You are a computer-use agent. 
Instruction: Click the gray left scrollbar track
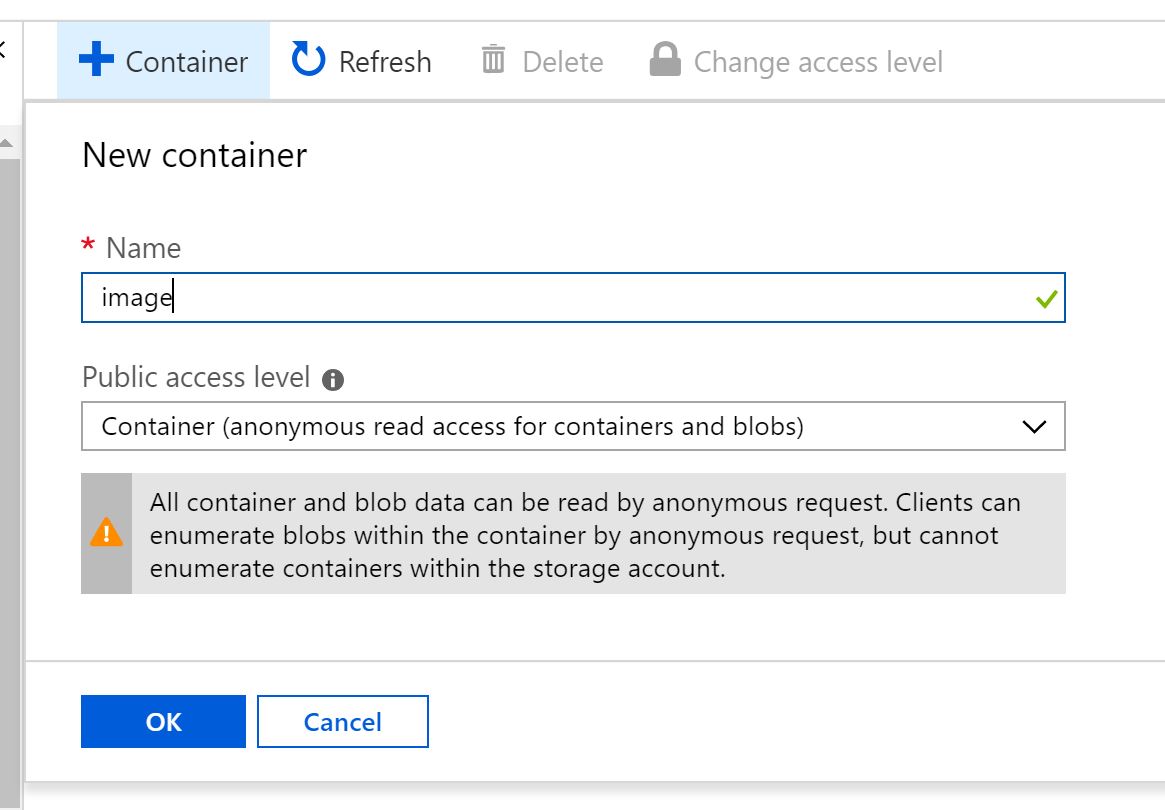coord(8,450)
